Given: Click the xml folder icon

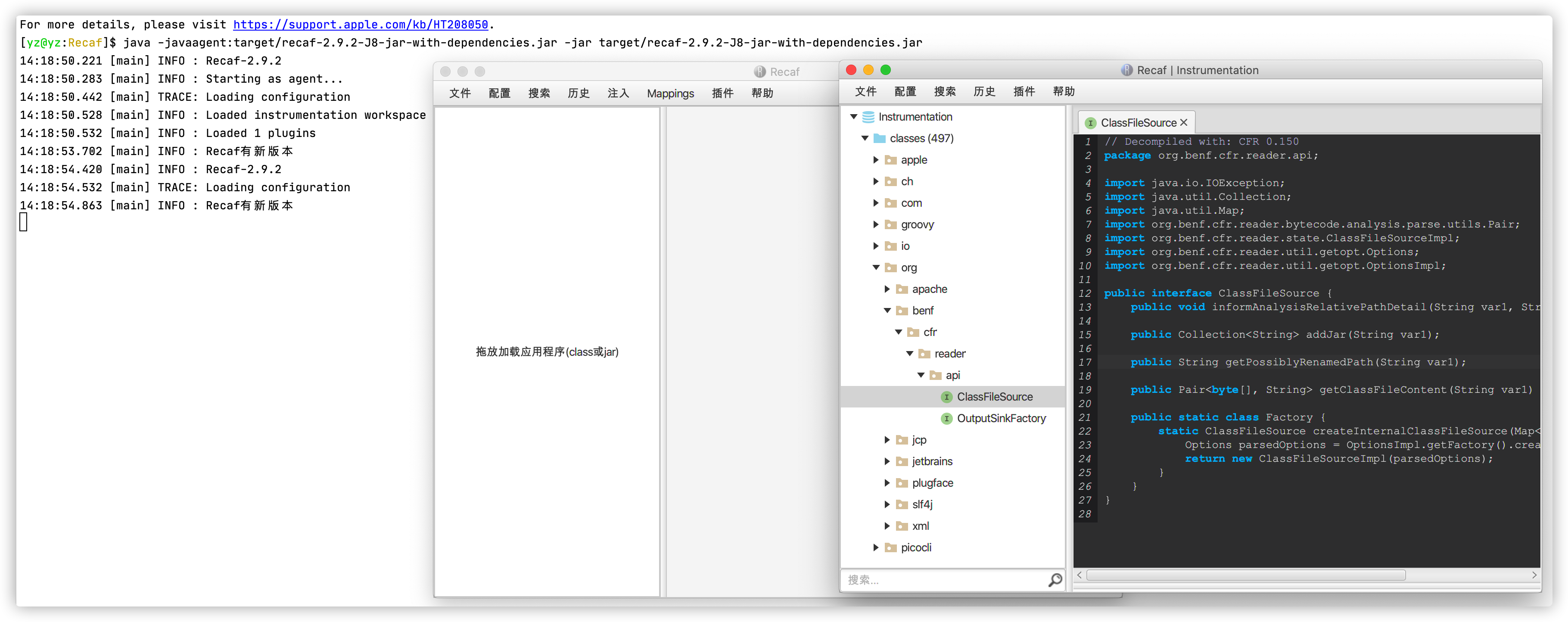Looking at the screenshot, I should pyautogui.click(x=902, y=526).
